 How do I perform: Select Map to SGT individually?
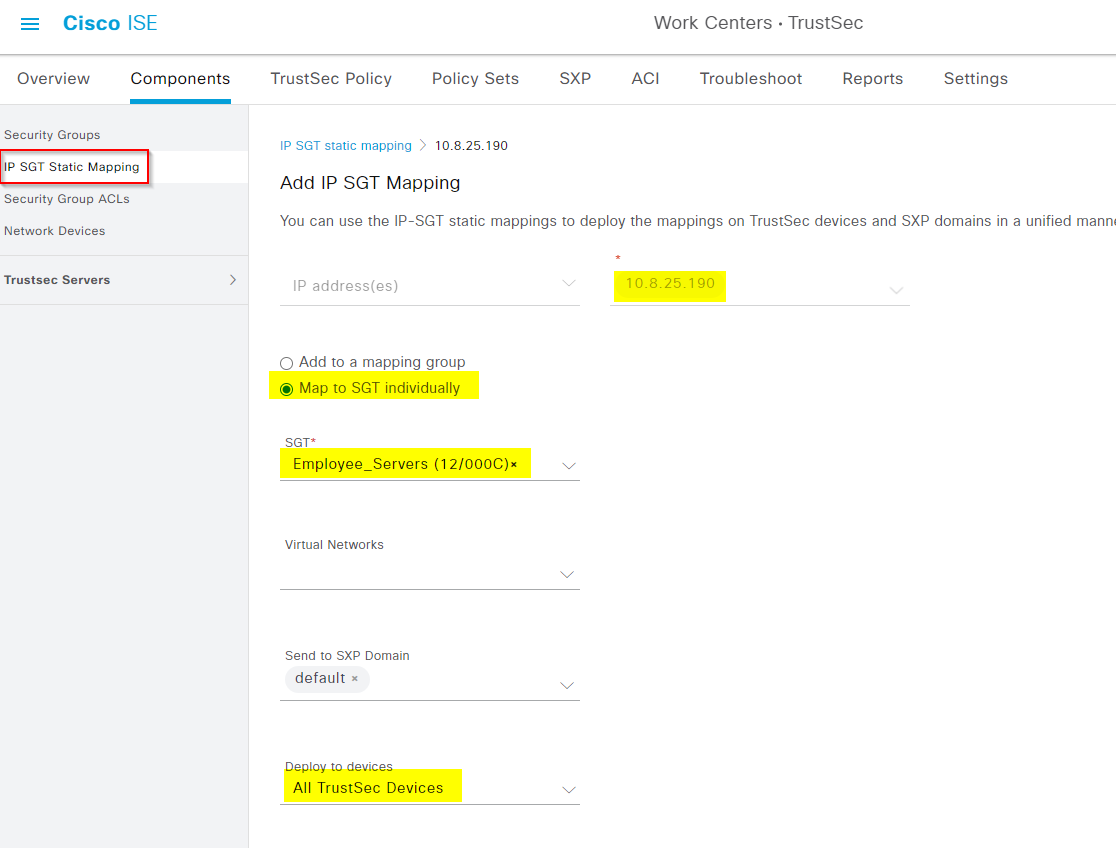(286, 389)
